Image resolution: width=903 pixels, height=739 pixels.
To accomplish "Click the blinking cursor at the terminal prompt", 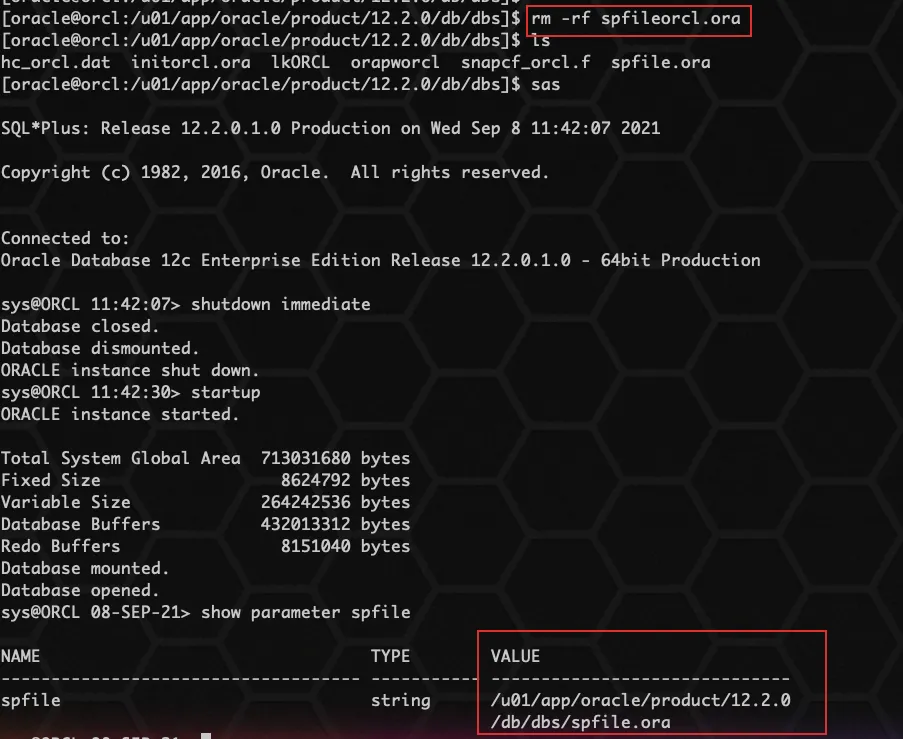I will point(205,734).
